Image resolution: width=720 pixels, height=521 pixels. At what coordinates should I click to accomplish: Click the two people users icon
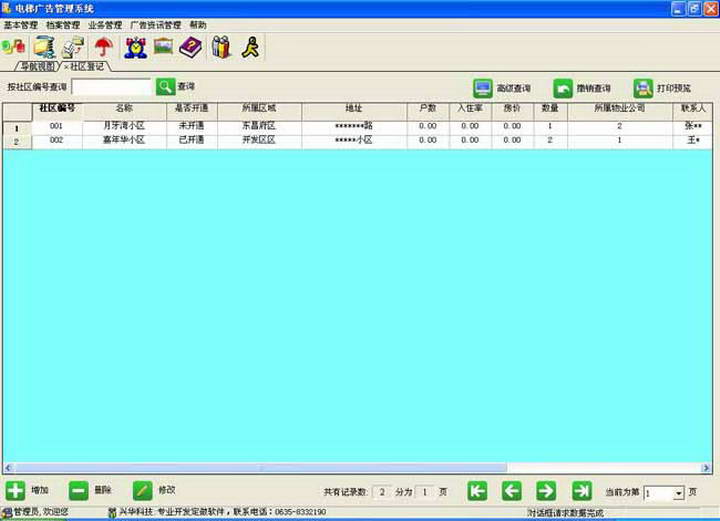tap(221, 47)
